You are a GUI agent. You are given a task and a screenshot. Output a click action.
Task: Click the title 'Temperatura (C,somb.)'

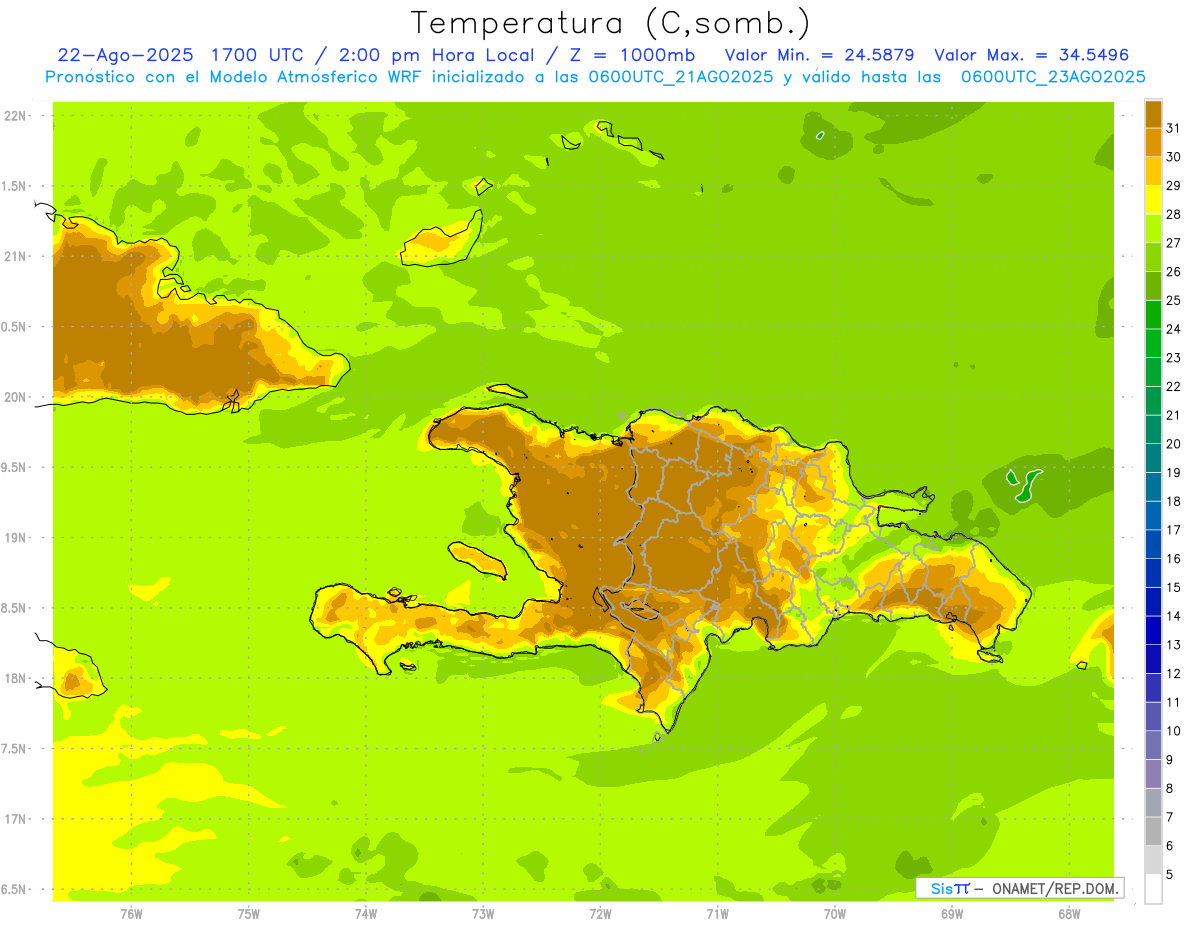click(610, 23)
